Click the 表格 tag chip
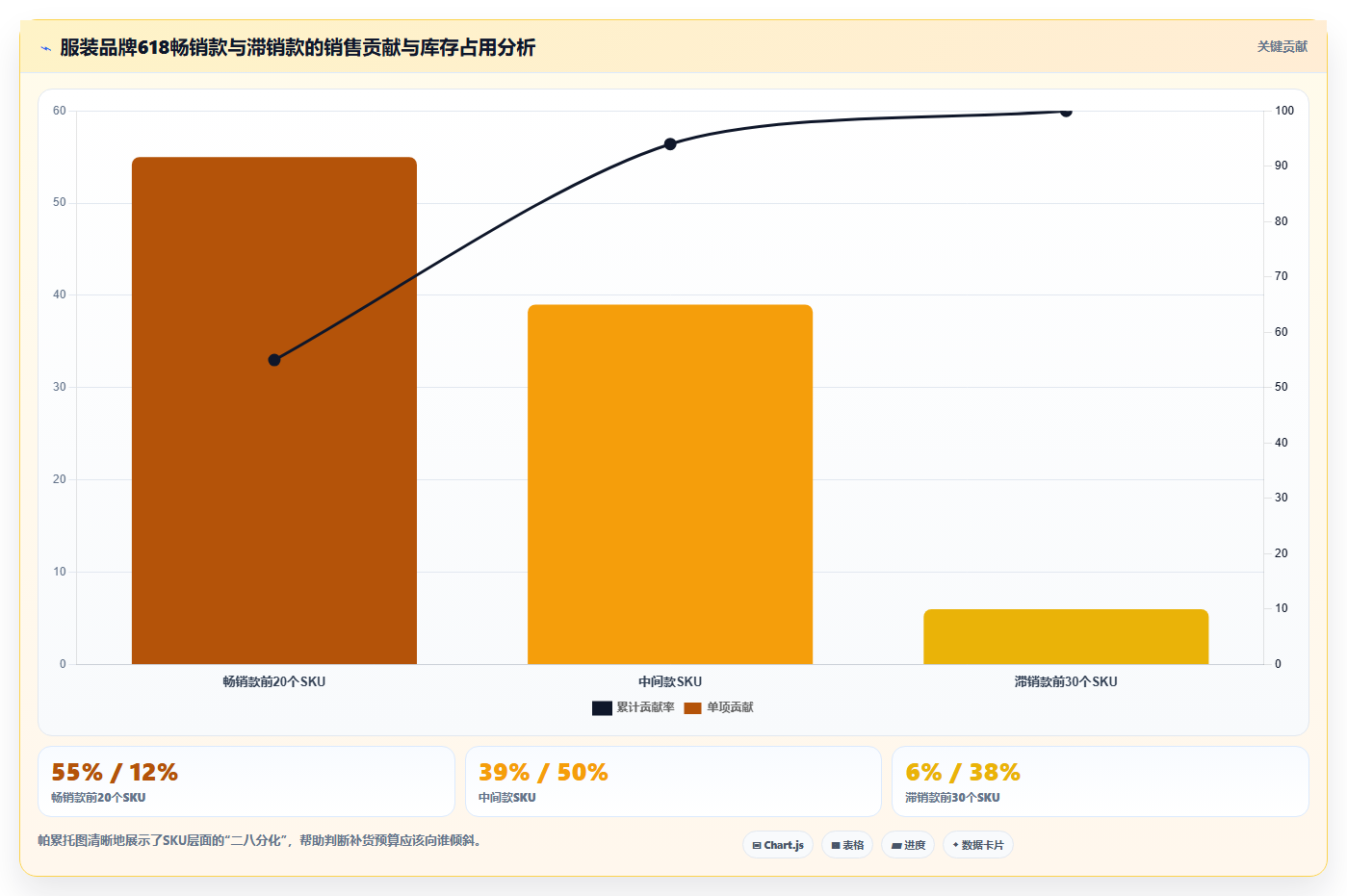The height and width of the screenshot is (896, 1347). point(847,845)
